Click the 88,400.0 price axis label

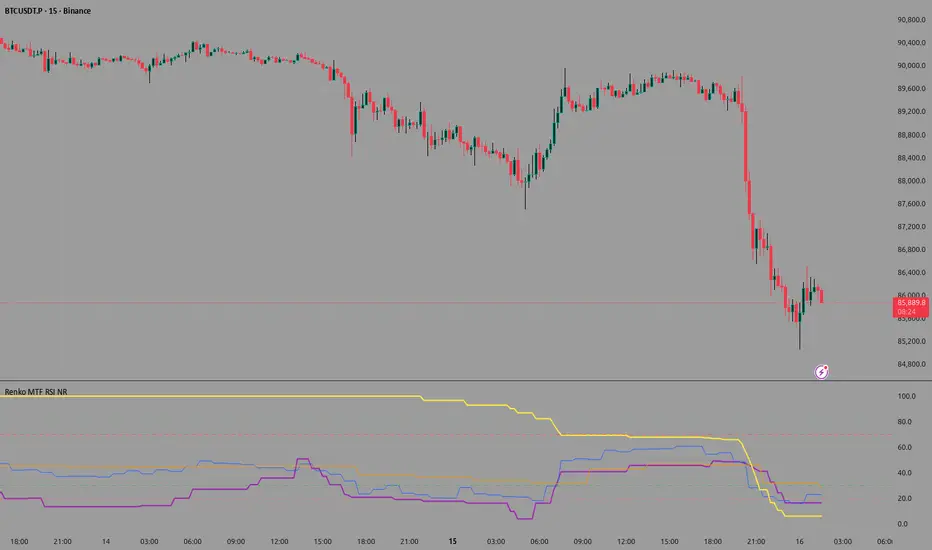(911, 158)
